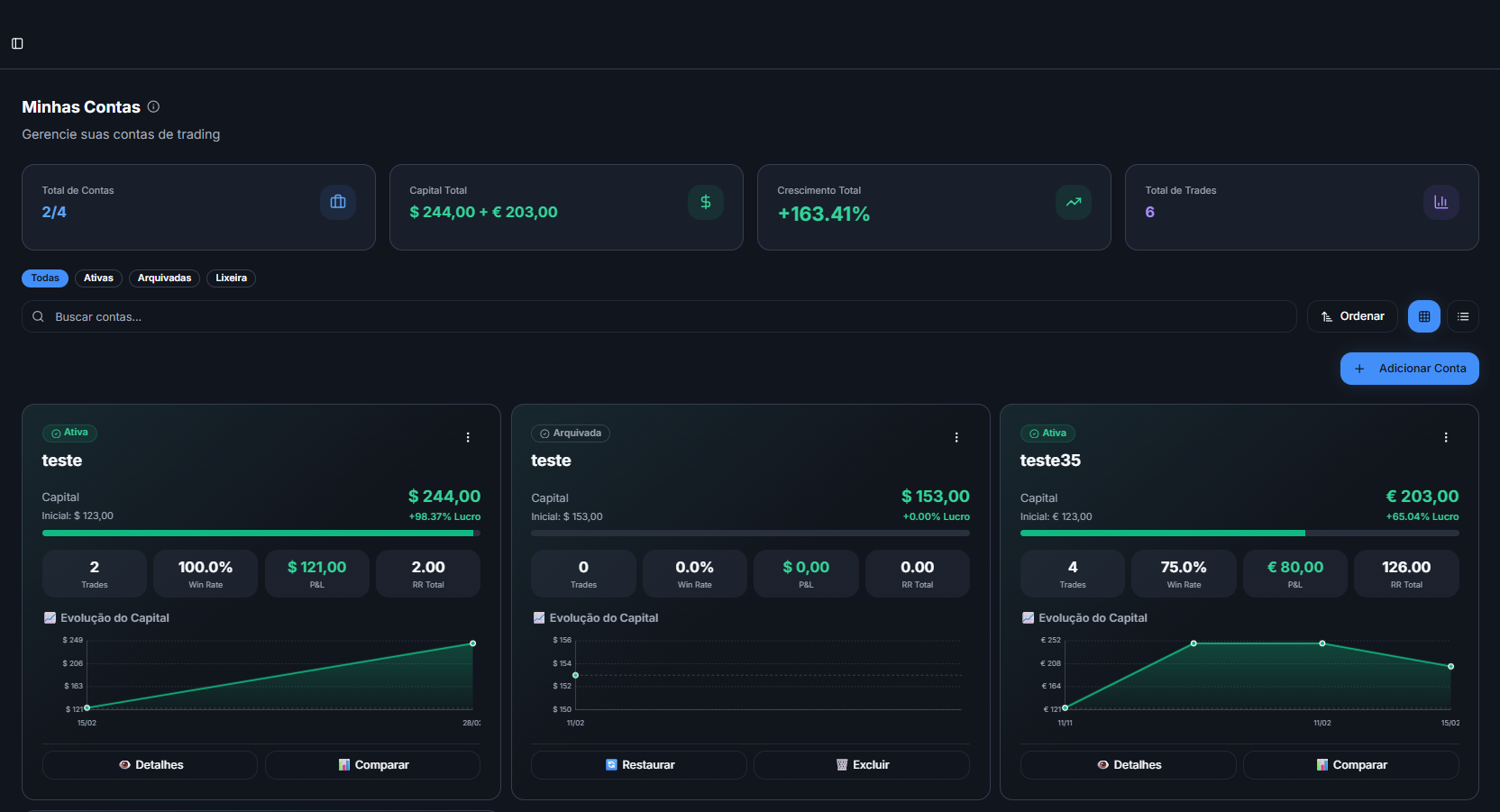Select the Todas filter tab

coord(45,278)
